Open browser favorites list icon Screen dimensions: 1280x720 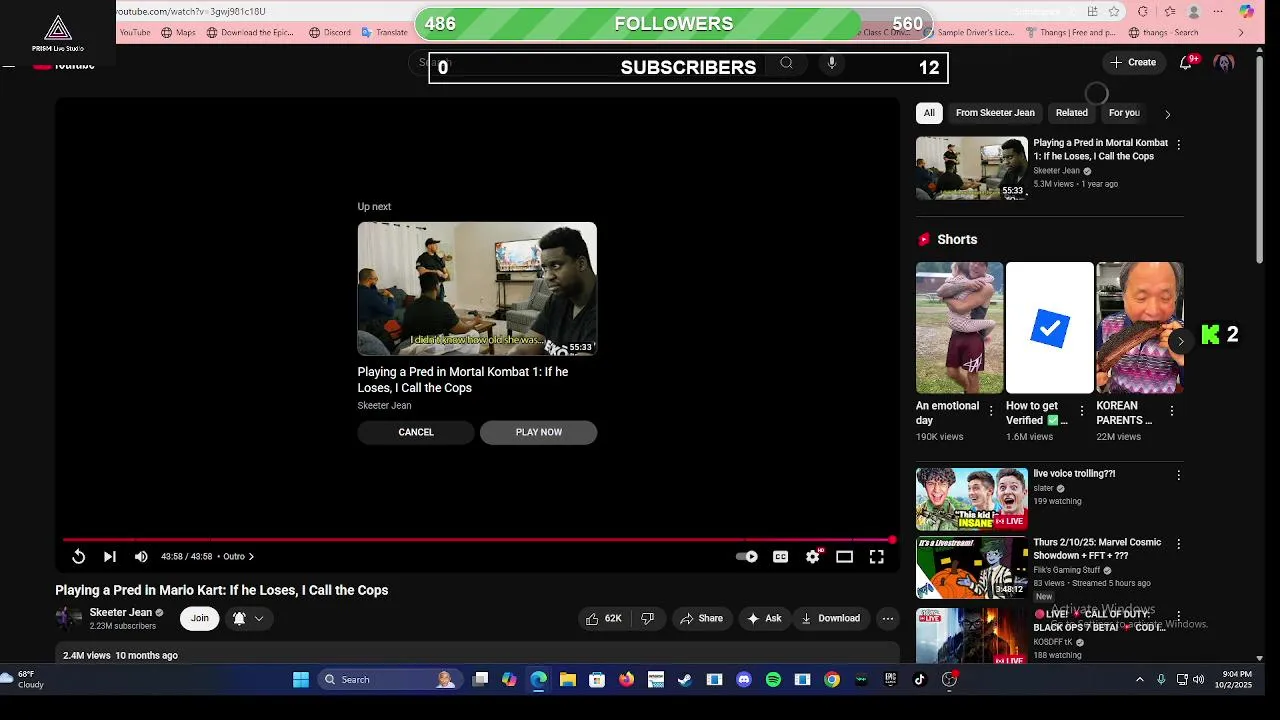click(x=1169, y=12)
